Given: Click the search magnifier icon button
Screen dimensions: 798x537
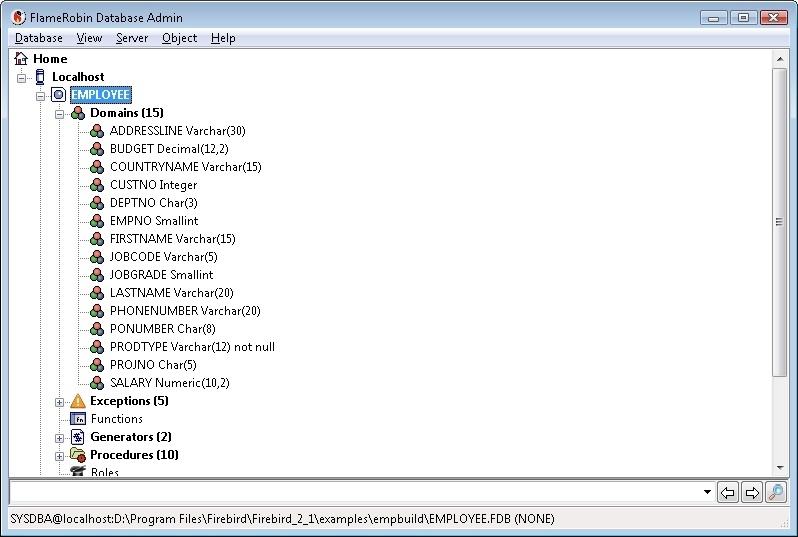Looking at the screenshot, I should pos(776,492).
